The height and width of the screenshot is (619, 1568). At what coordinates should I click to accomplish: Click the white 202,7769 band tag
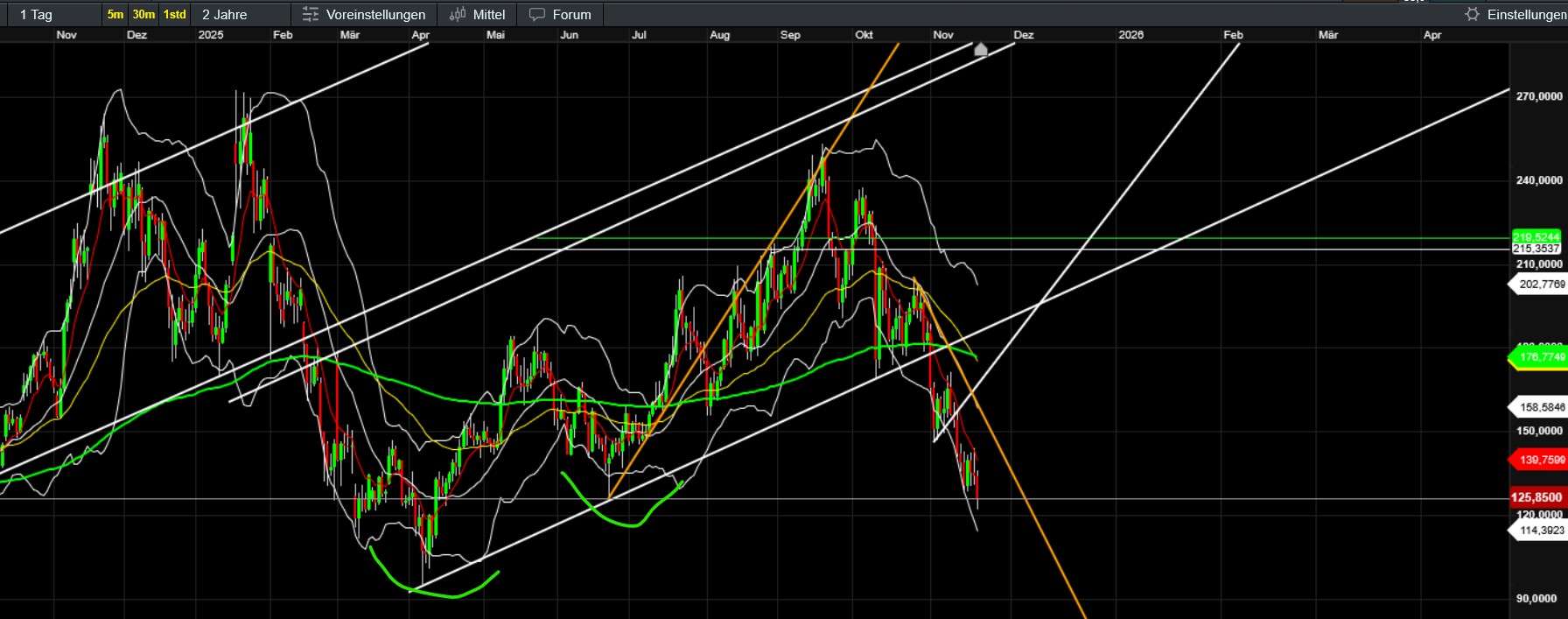click(x=1540, y=285)
